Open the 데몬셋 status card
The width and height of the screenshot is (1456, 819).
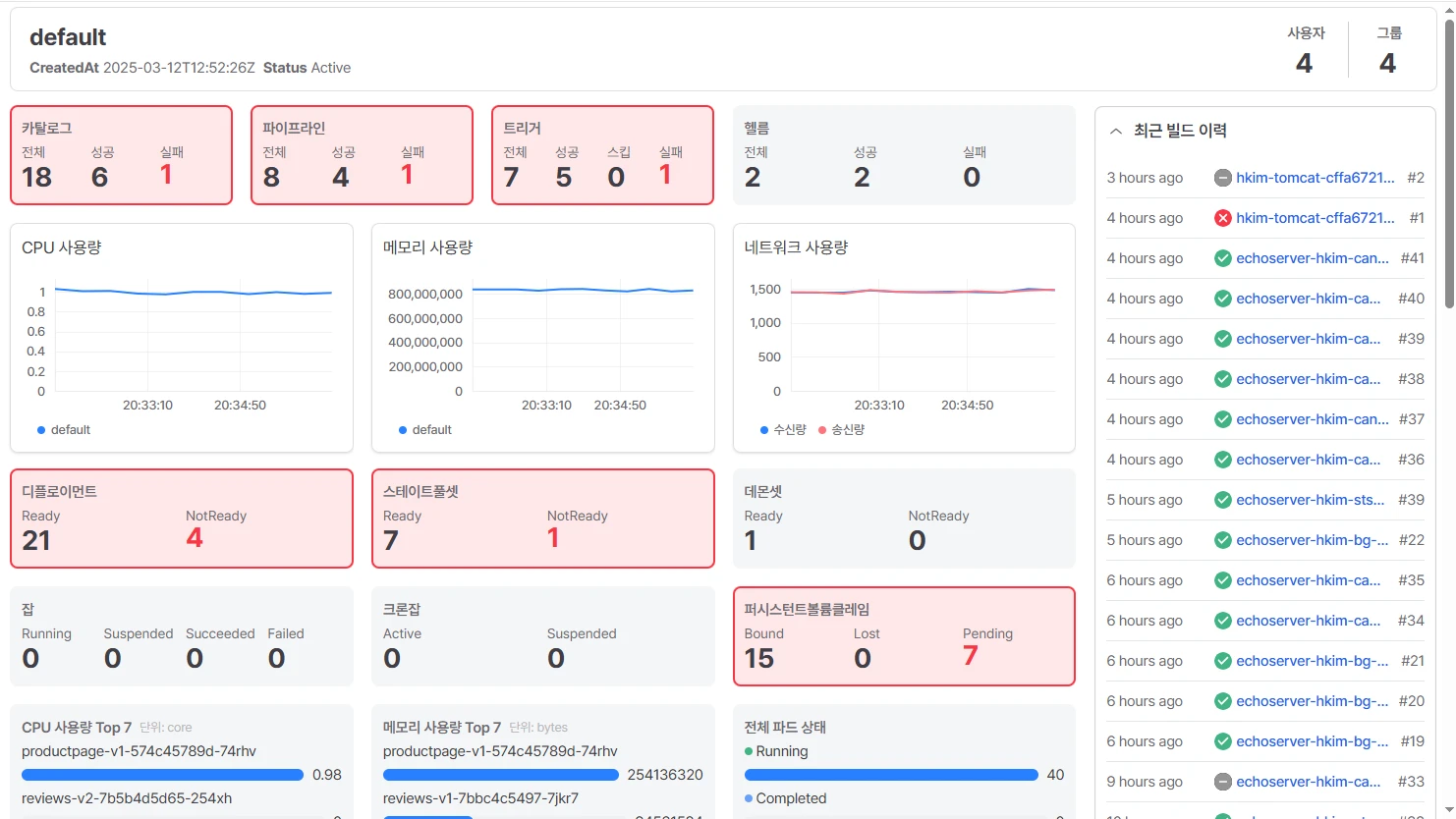(904, 519)
